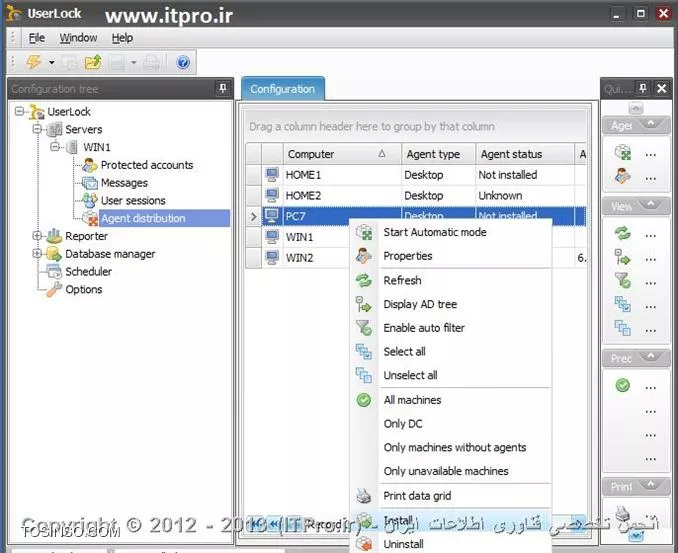Image resolution: width=678 pixels, height=553 pixels.
Task: Select Scheduler in the tree
Action: click(88, 272)
